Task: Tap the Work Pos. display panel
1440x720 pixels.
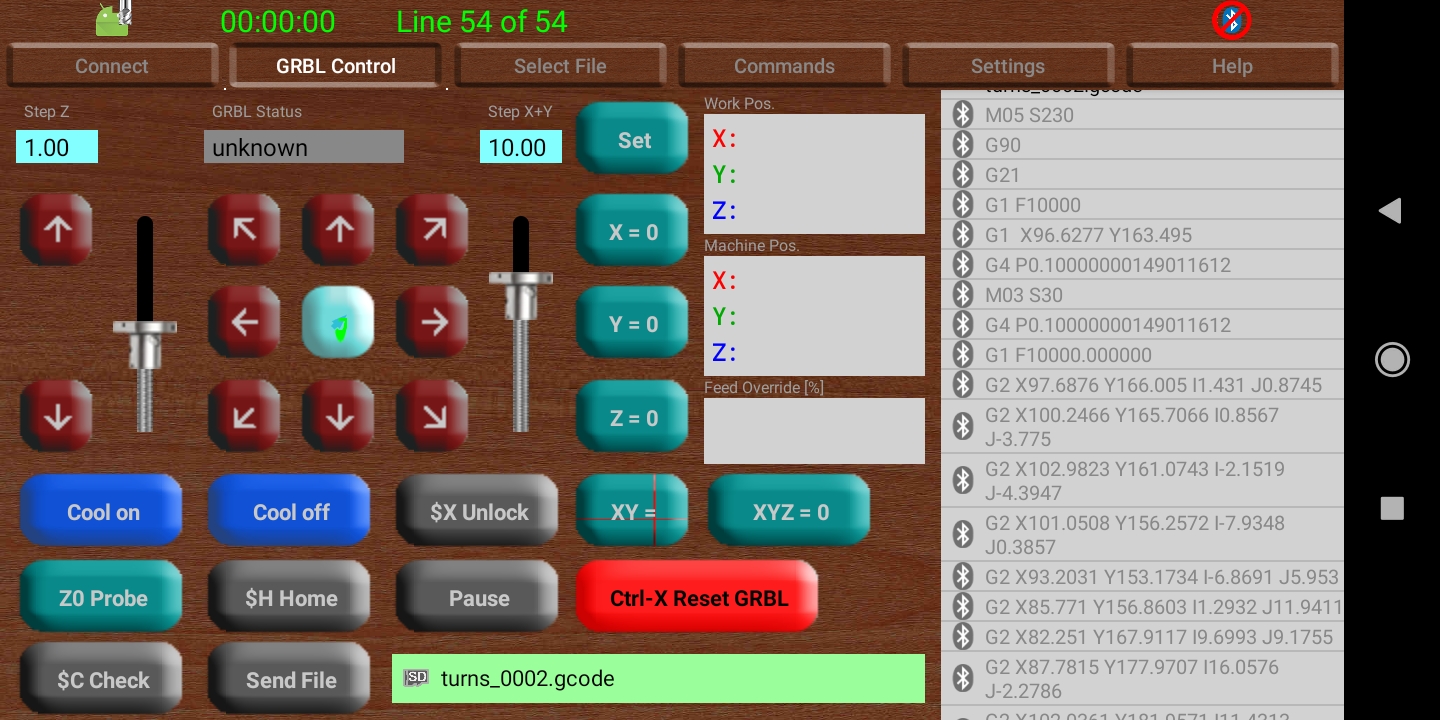Action: click(x=814, y=174)
